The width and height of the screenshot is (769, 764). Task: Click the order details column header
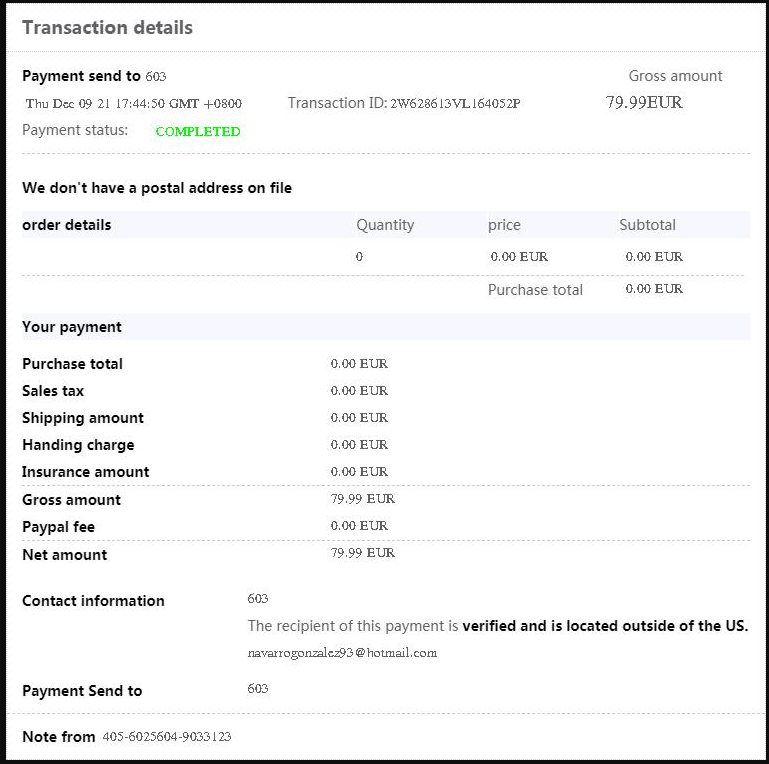(x=67, y=225)
